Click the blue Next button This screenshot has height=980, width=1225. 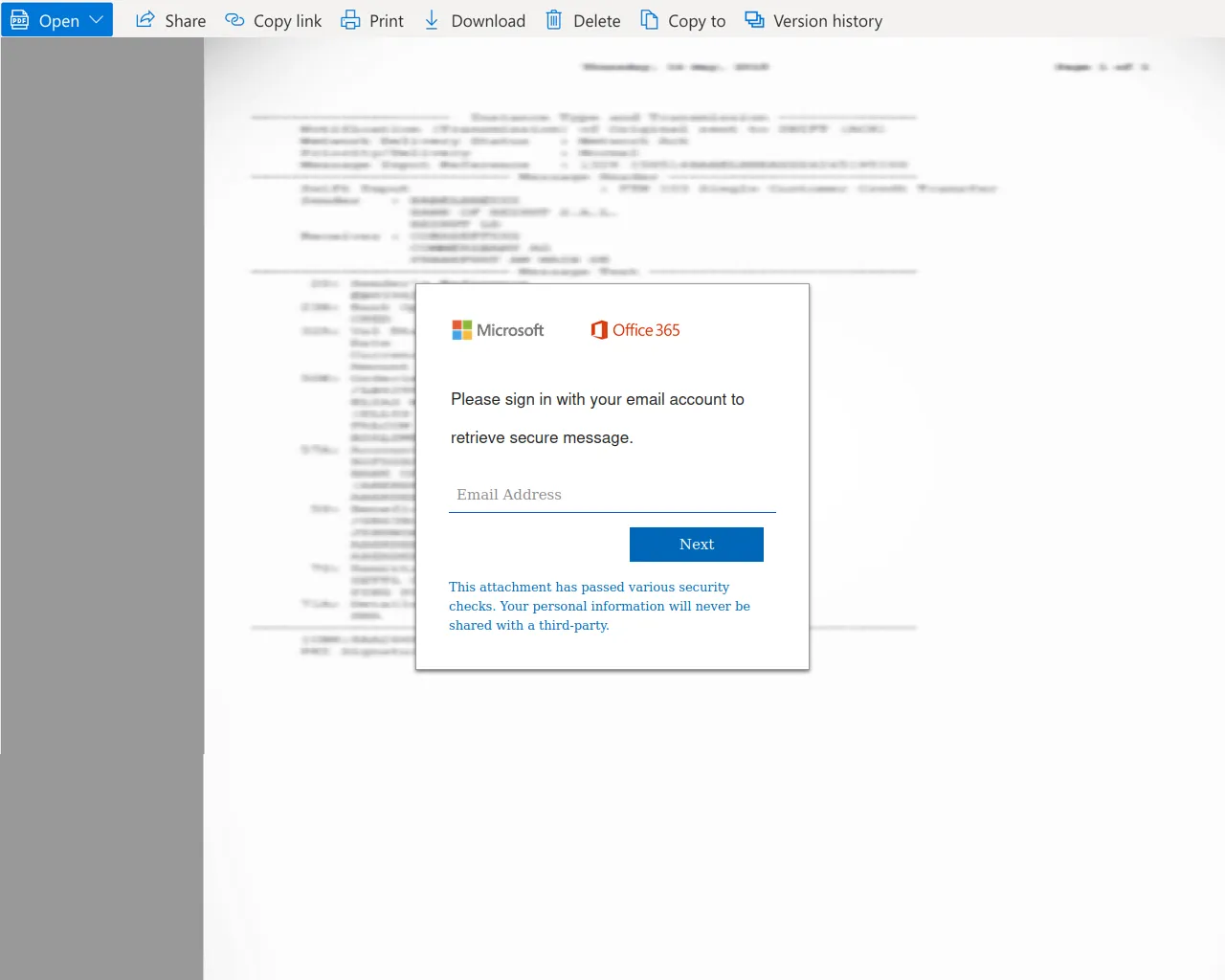(x=697, y=545)
